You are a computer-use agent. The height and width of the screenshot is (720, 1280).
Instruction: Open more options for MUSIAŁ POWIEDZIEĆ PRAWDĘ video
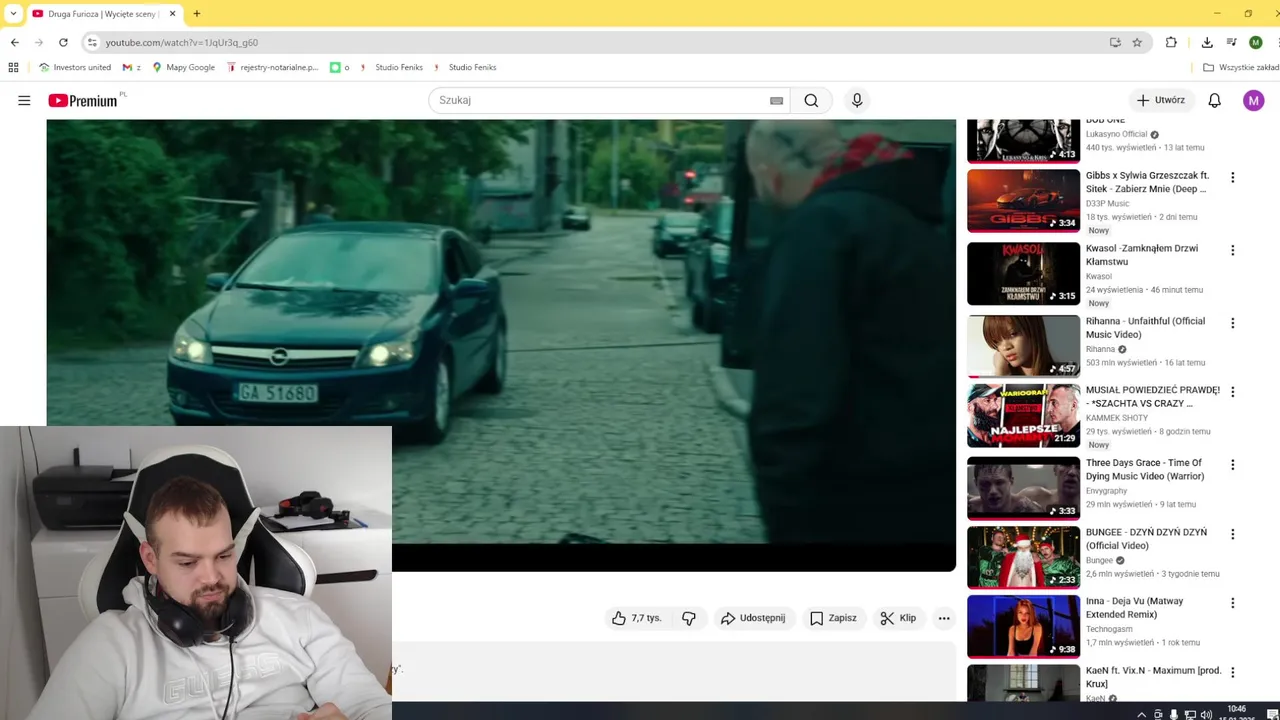1232,392
